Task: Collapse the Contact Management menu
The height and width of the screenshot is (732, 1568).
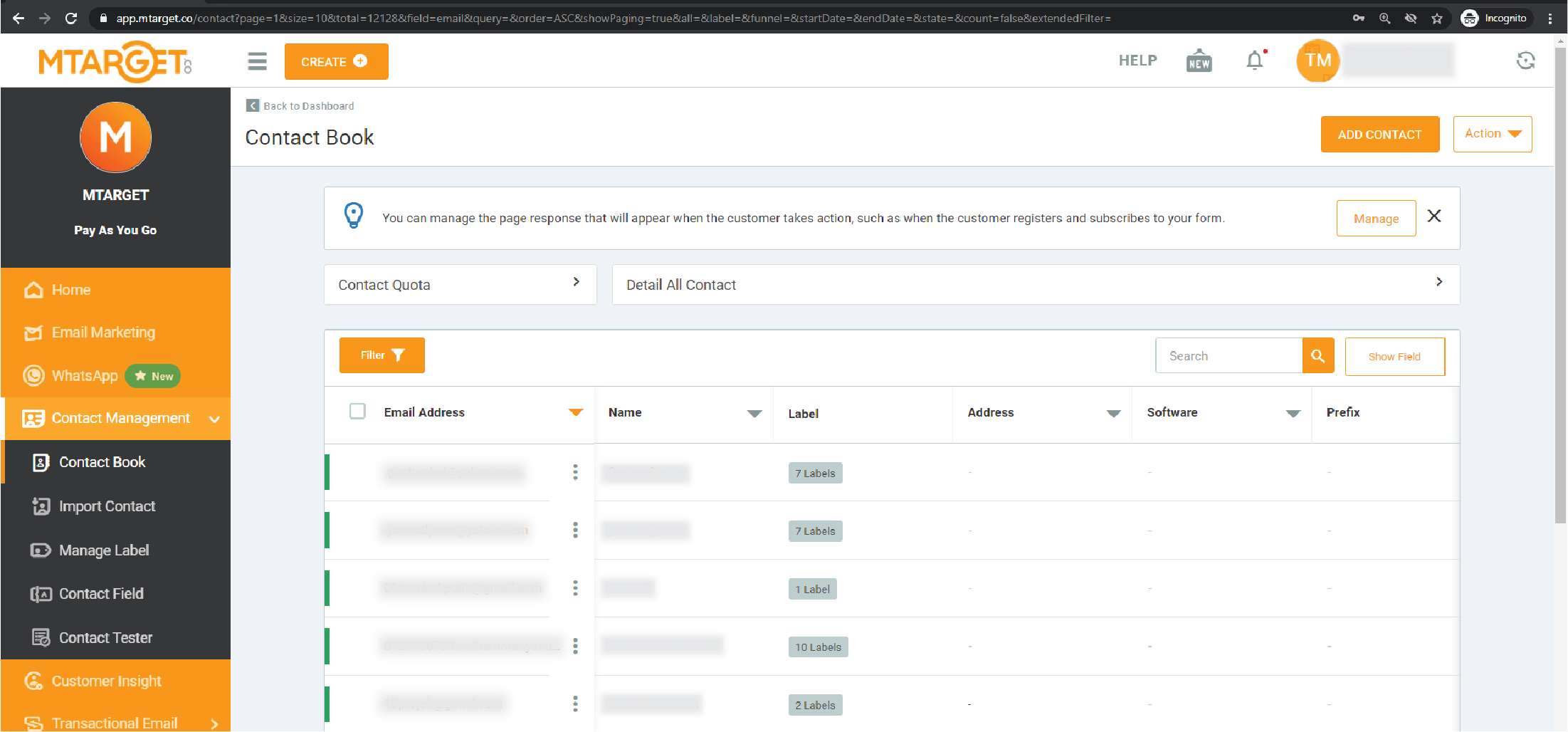Action: tap(214, 419)
